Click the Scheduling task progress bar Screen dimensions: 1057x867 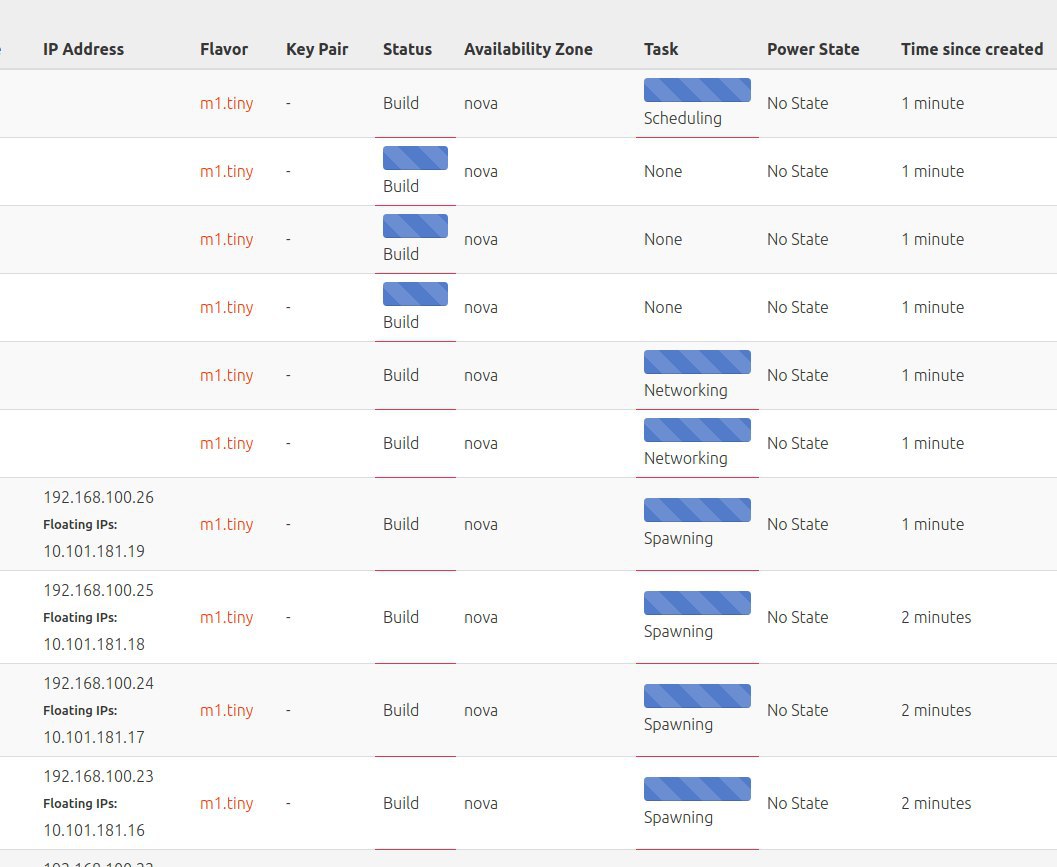click(697, 90)
